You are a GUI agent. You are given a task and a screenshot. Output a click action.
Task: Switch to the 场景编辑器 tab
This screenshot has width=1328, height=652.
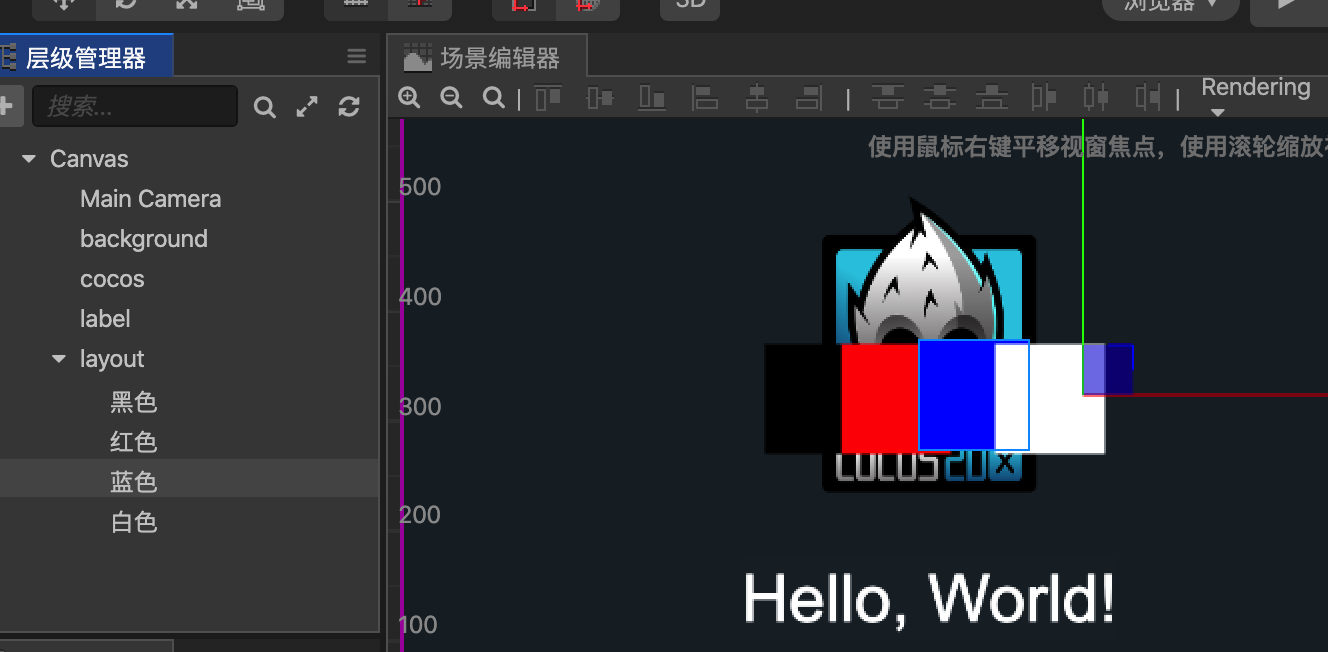click(x=487, y=57)
